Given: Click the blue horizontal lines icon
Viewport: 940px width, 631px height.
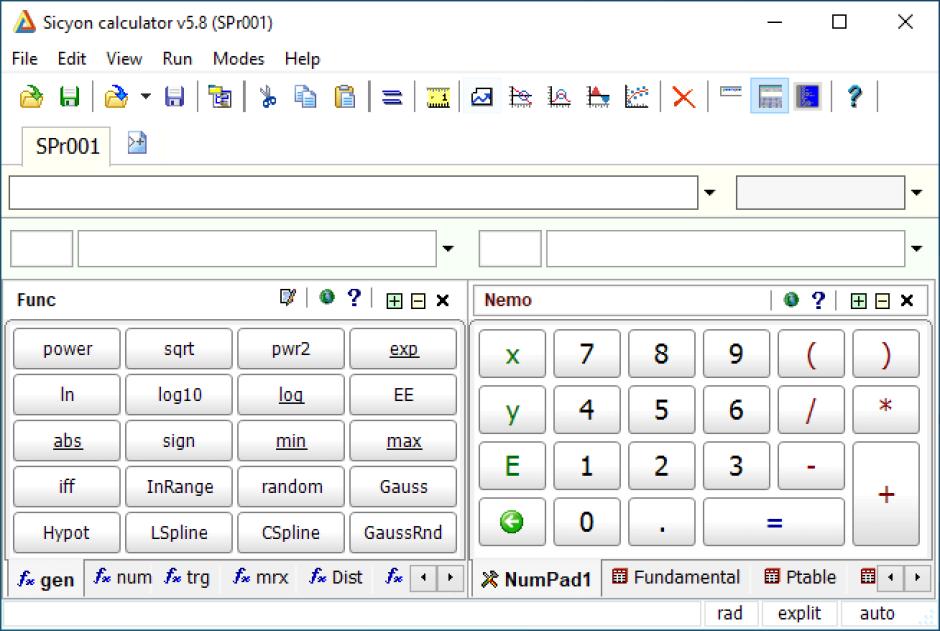Looking at the screenshot, I should tap(392, 96).
